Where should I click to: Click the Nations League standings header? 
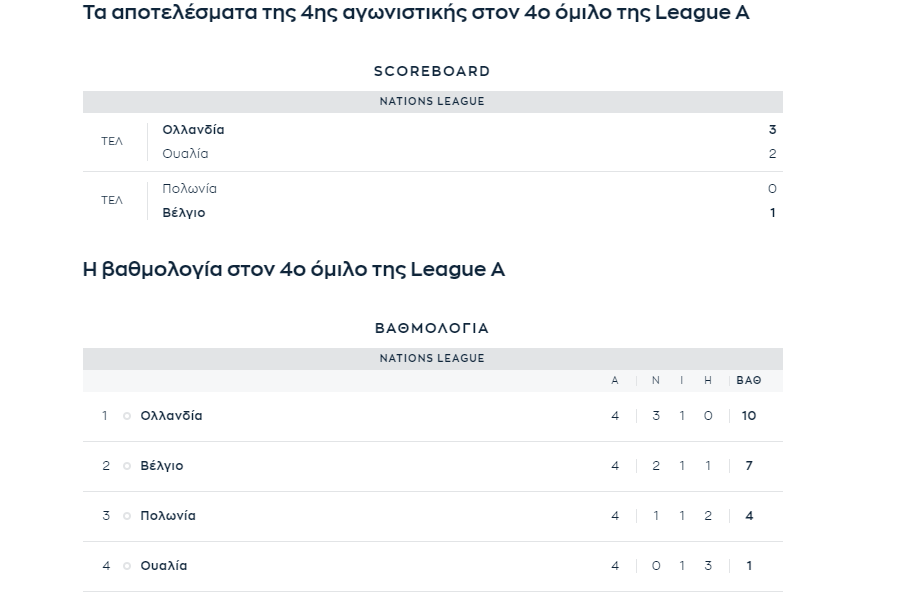click(432, 359)
